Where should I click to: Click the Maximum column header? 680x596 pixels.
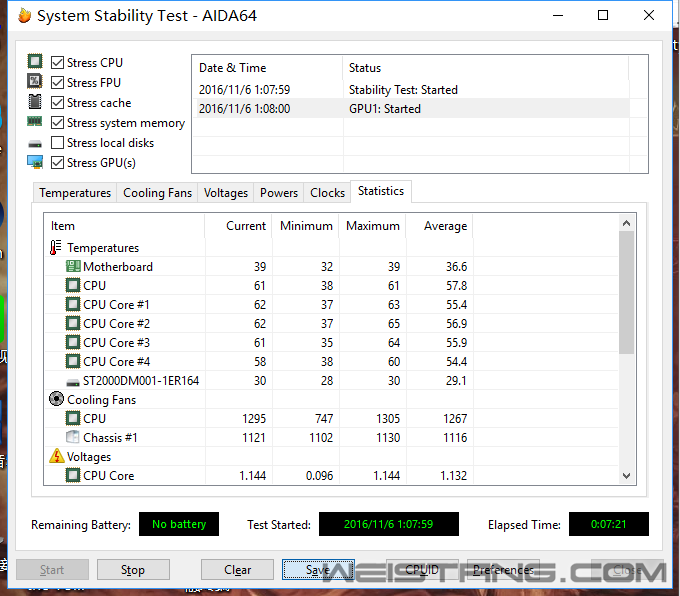tap(373, 226)
